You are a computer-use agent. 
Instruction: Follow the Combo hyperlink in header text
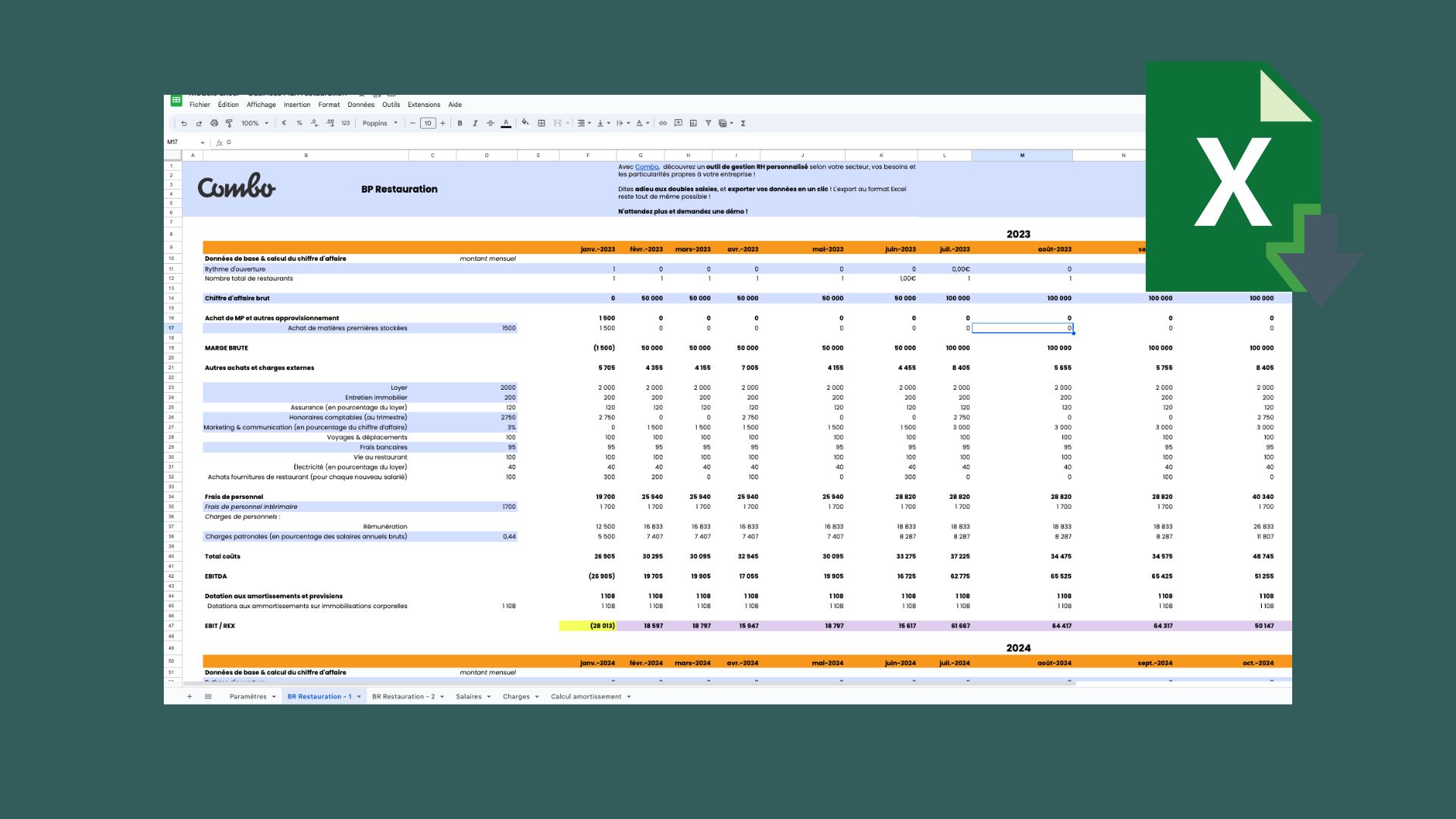[x=646, y=167]
